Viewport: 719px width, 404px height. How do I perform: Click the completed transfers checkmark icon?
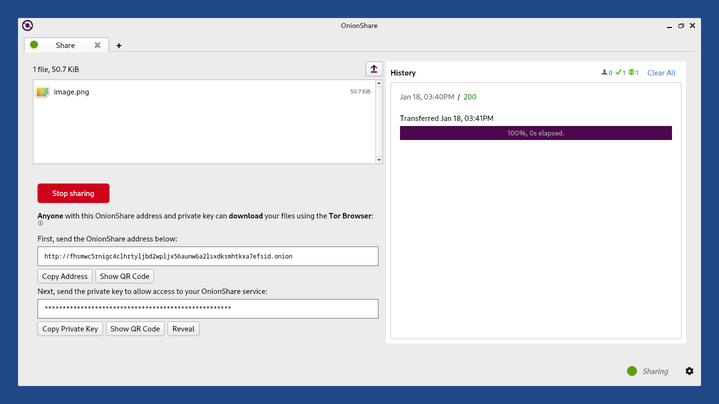coord(618,72)
